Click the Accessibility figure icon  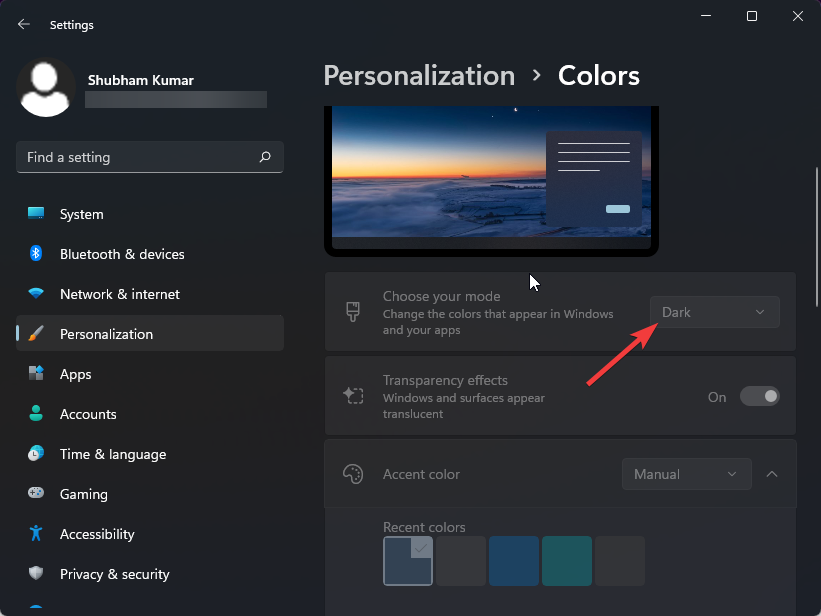36,533
